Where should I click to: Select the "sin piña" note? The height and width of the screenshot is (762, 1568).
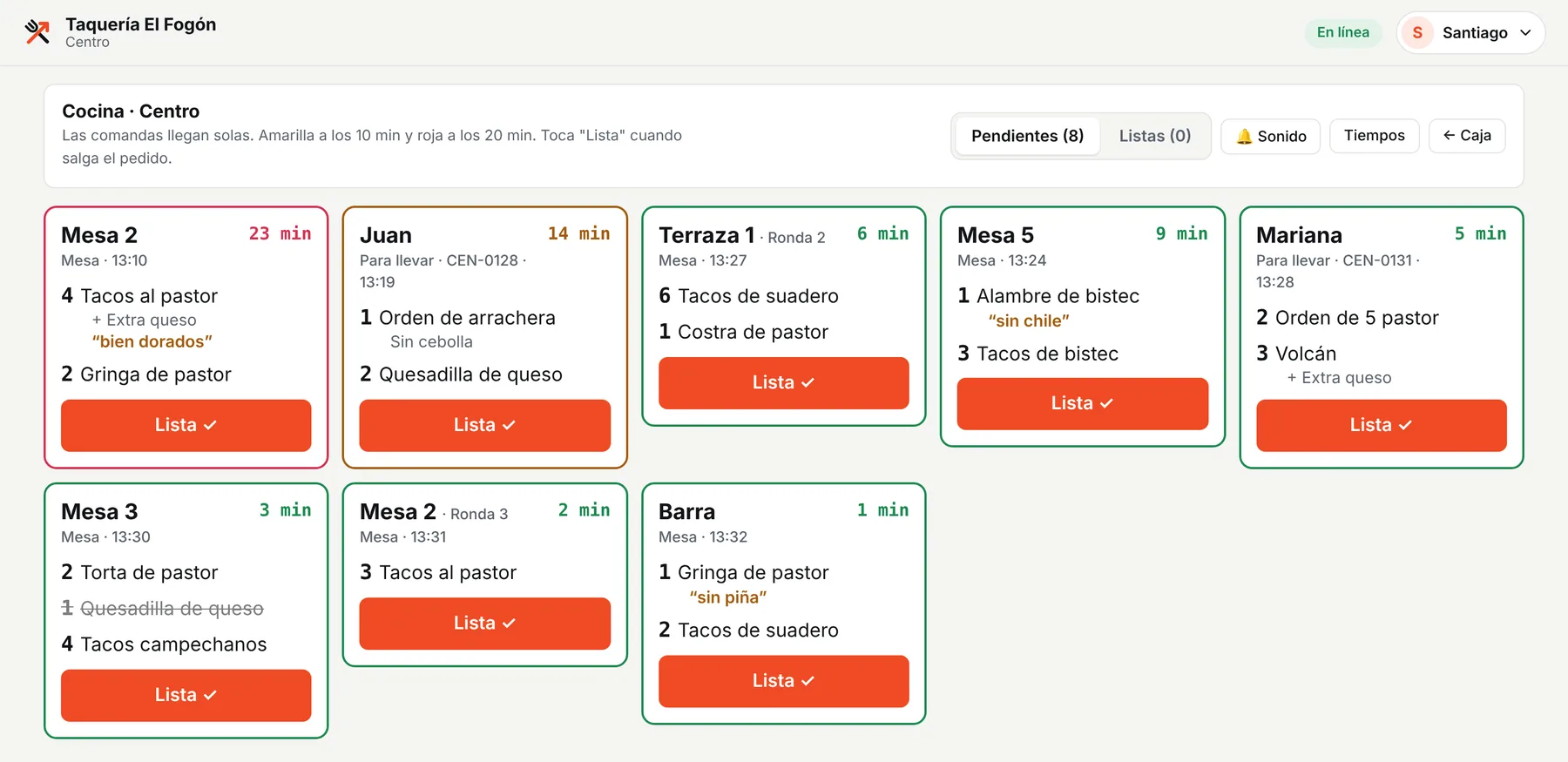click(x=728, y=597)
